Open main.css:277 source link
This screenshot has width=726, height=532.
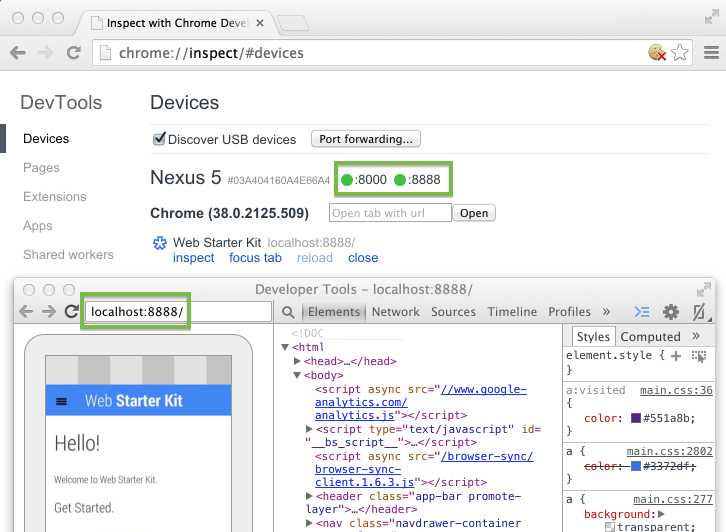click(673, 499)
